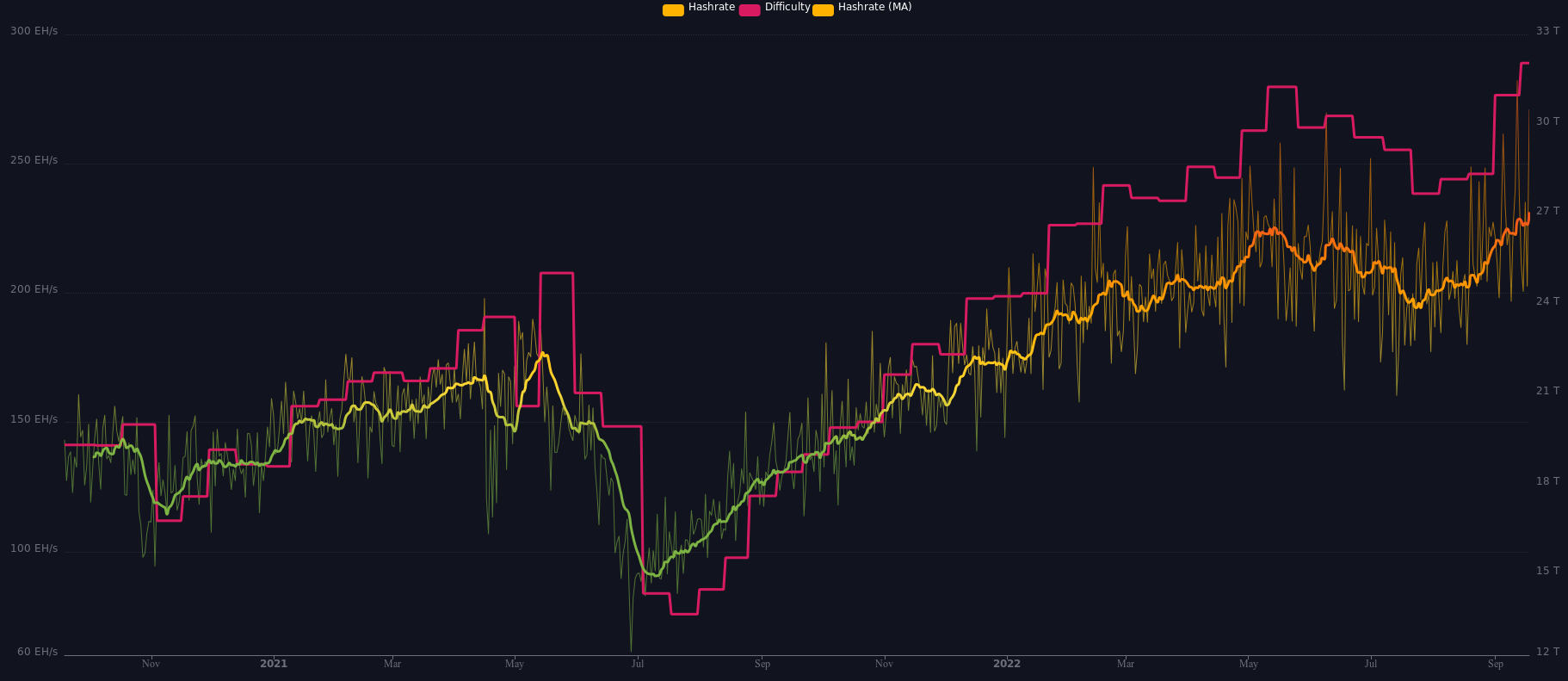The height and width of the screenshot is (681, 1568).
Task: Click the 2021 x-axis label
Action: [274, 664]
